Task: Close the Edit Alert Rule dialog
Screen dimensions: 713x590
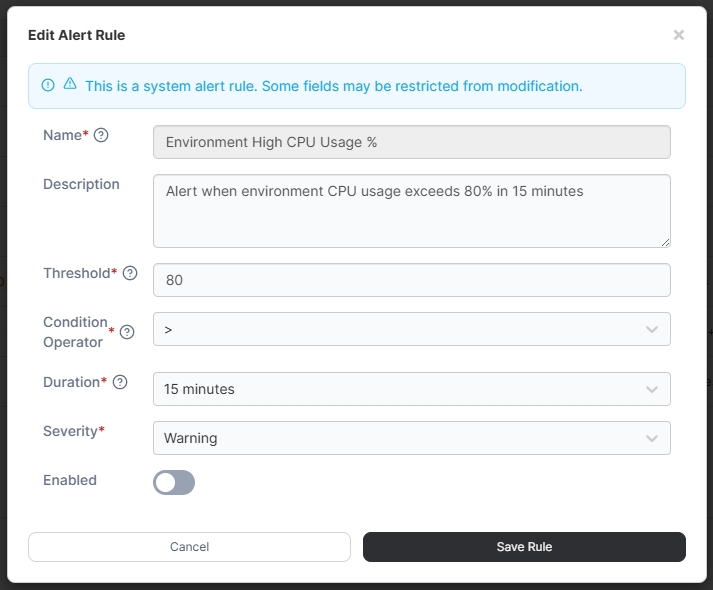Action: click(x=678, y=35)
